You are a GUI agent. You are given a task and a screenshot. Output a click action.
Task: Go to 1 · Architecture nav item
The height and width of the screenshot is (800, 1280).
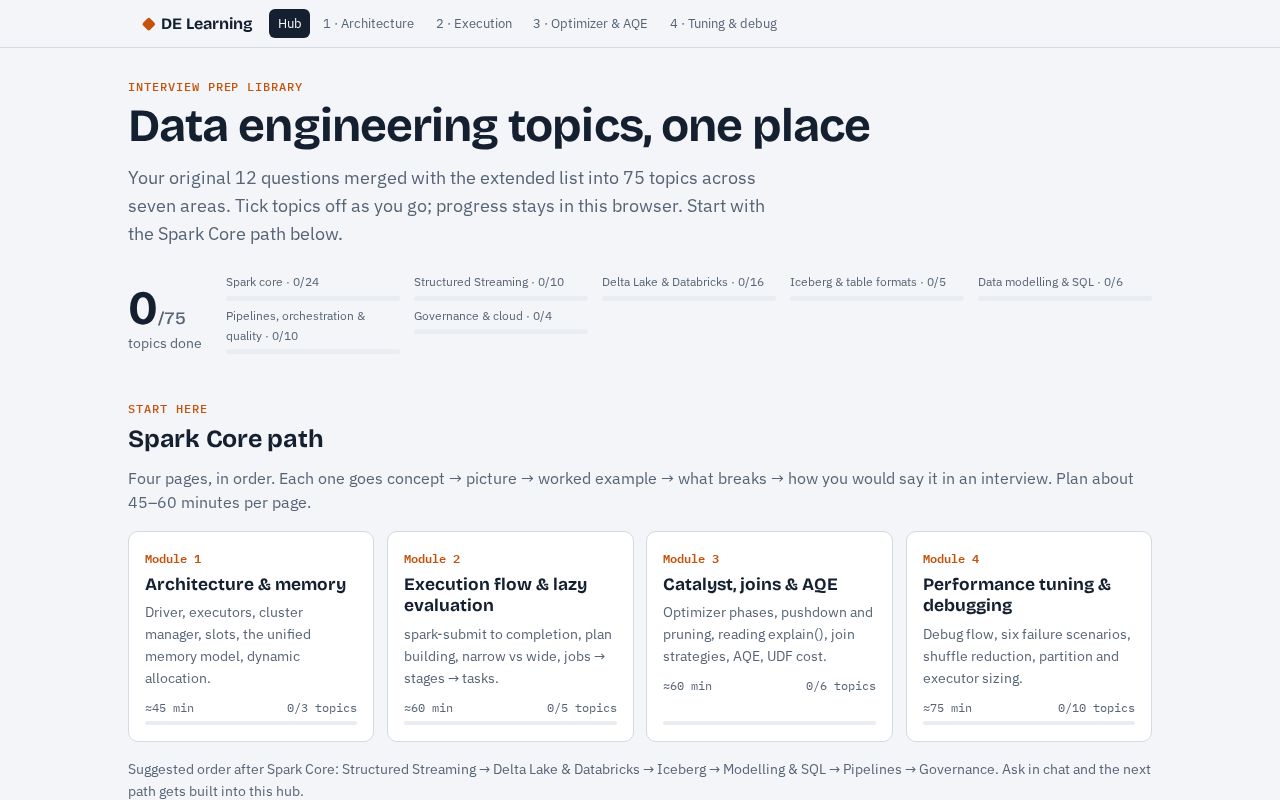point(368,23)
